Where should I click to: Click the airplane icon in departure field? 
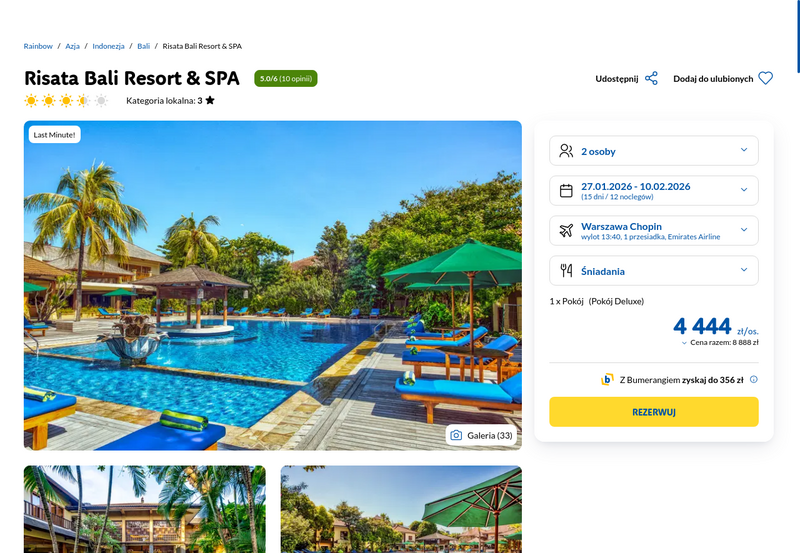566,231
